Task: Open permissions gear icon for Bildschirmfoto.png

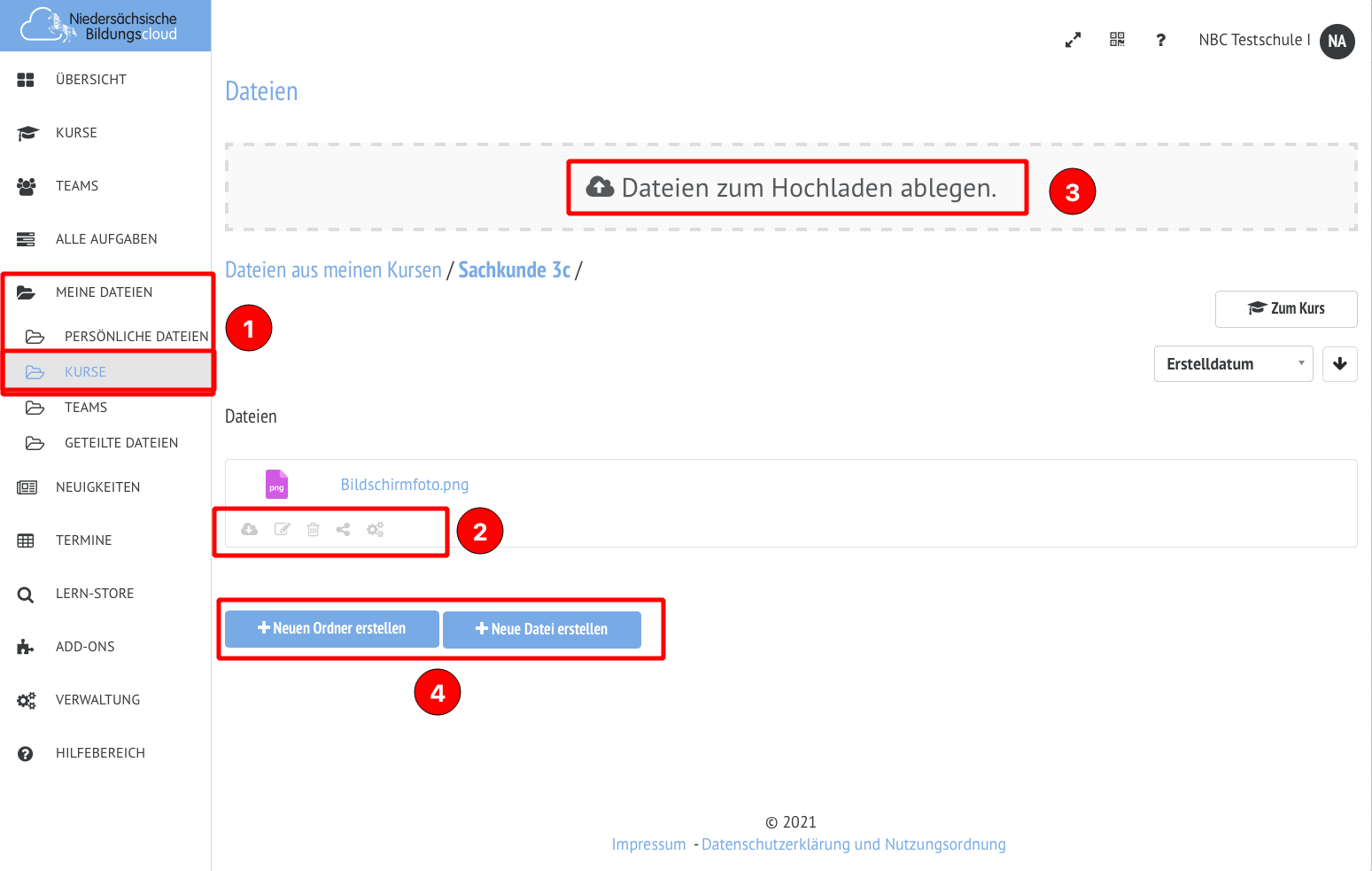Action: coord(376,530)
